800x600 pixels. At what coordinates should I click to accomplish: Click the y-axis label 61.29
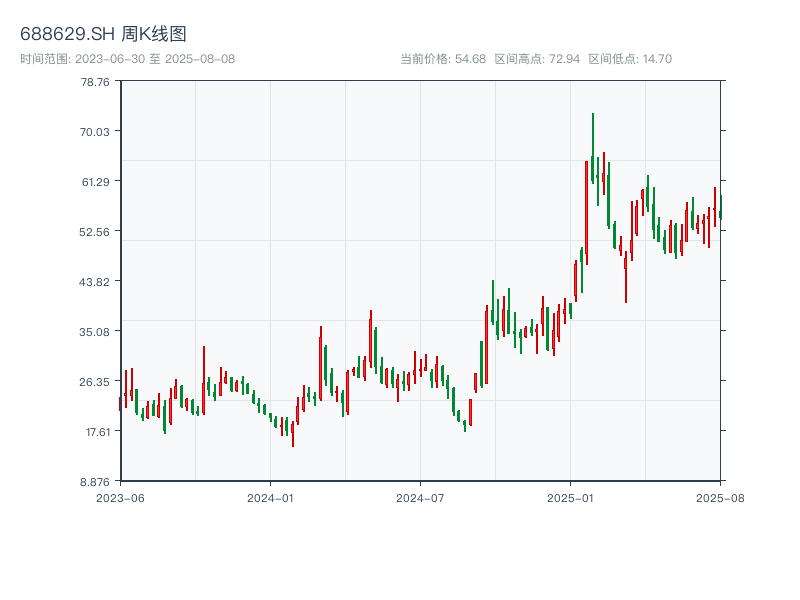click(95, 182)
